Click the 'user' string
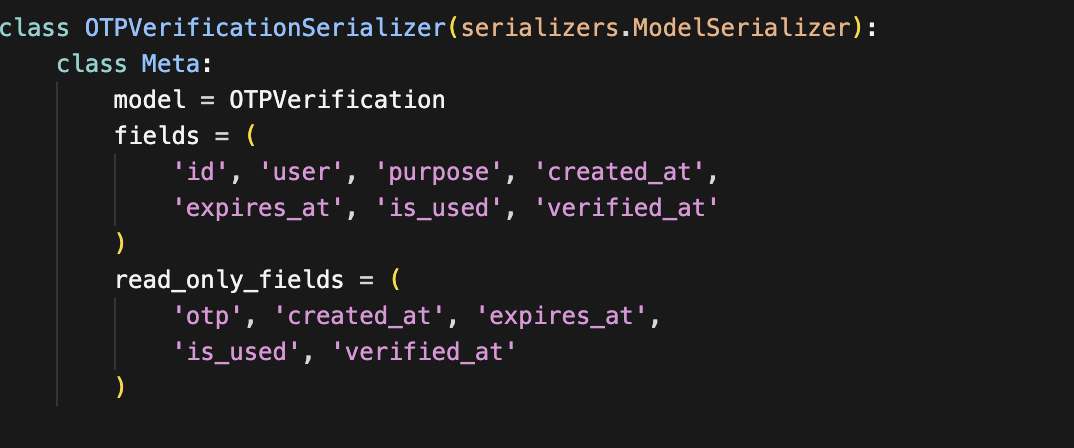 [x=294, y=172]
